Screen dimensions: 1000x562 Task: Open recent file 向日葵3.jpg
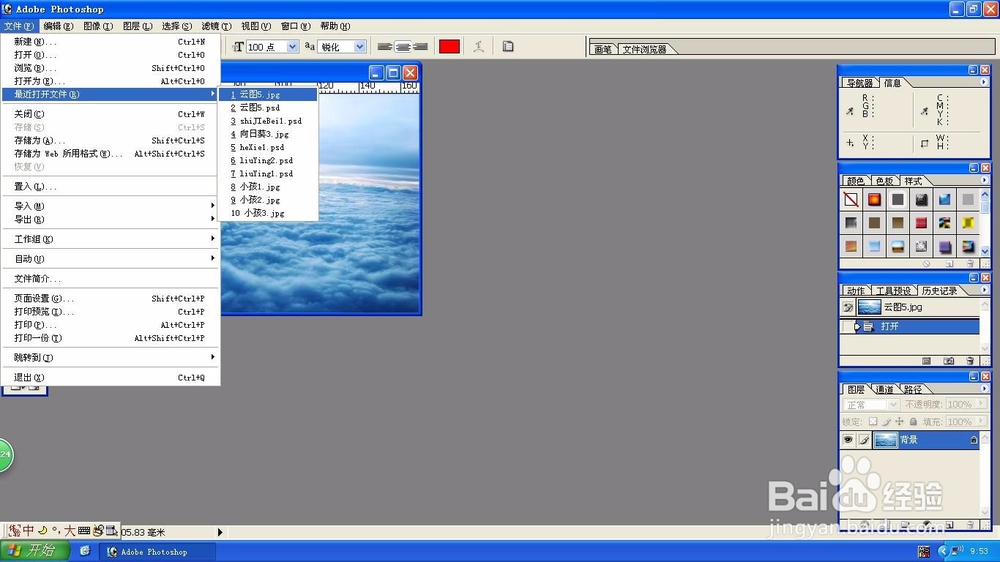click(x=268, y=134)
